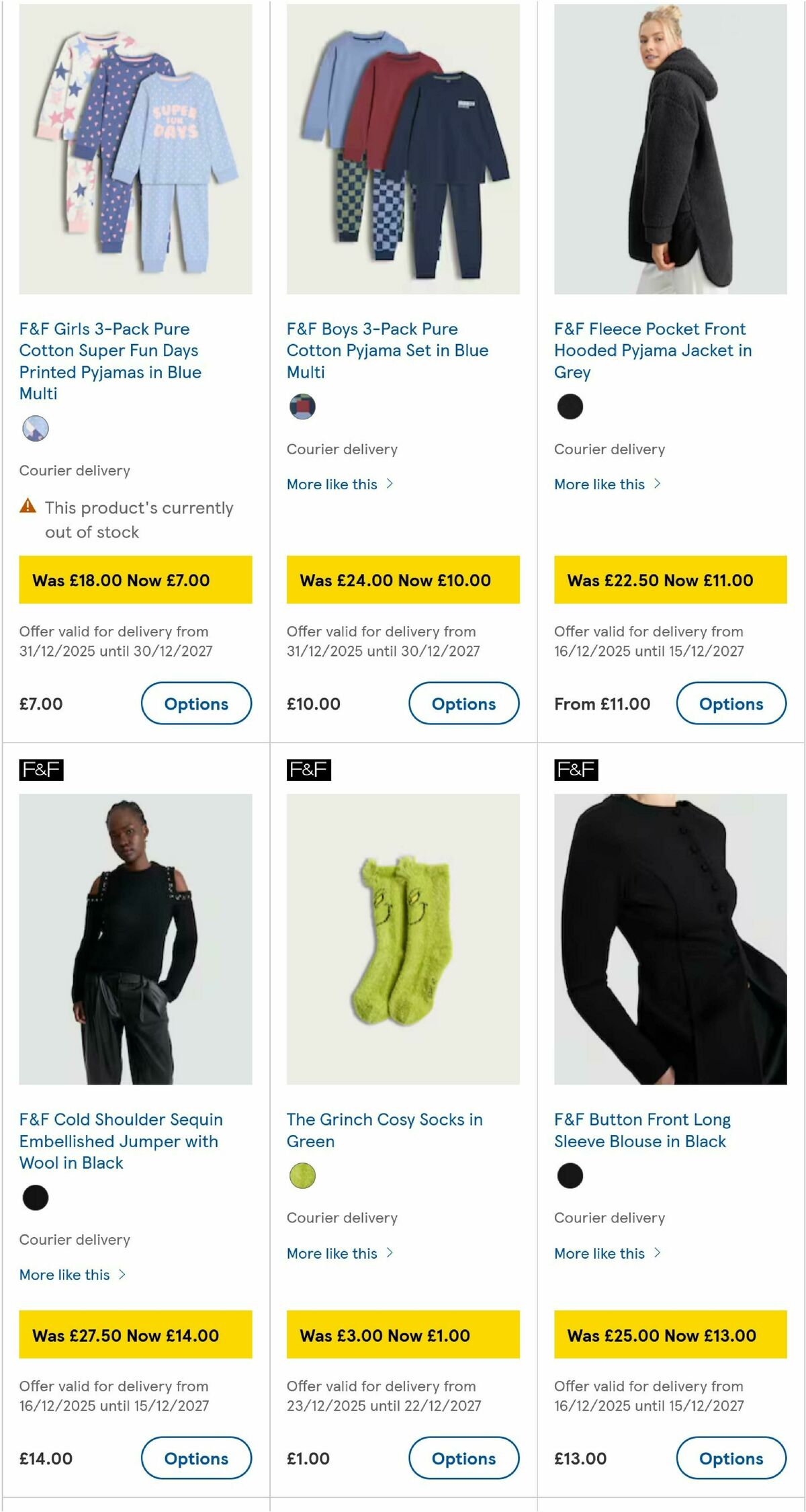Select the blue multi swatch for boys pyjamas
The height and width of the screenshot is (1512, 806).
302,407
